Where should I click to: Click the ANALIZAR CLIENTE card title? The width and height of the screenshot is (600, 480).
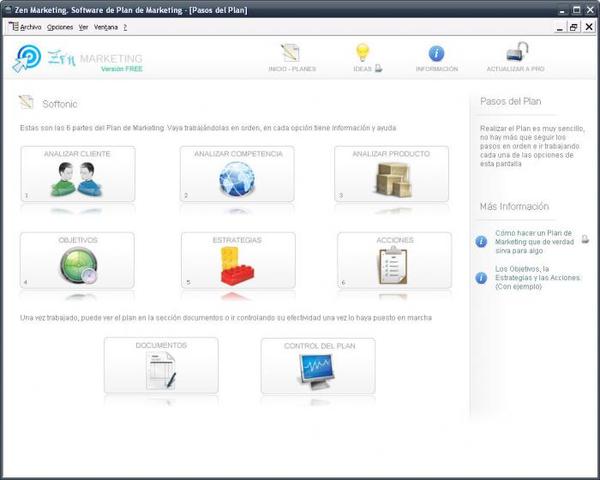click(x=77, y=154)
